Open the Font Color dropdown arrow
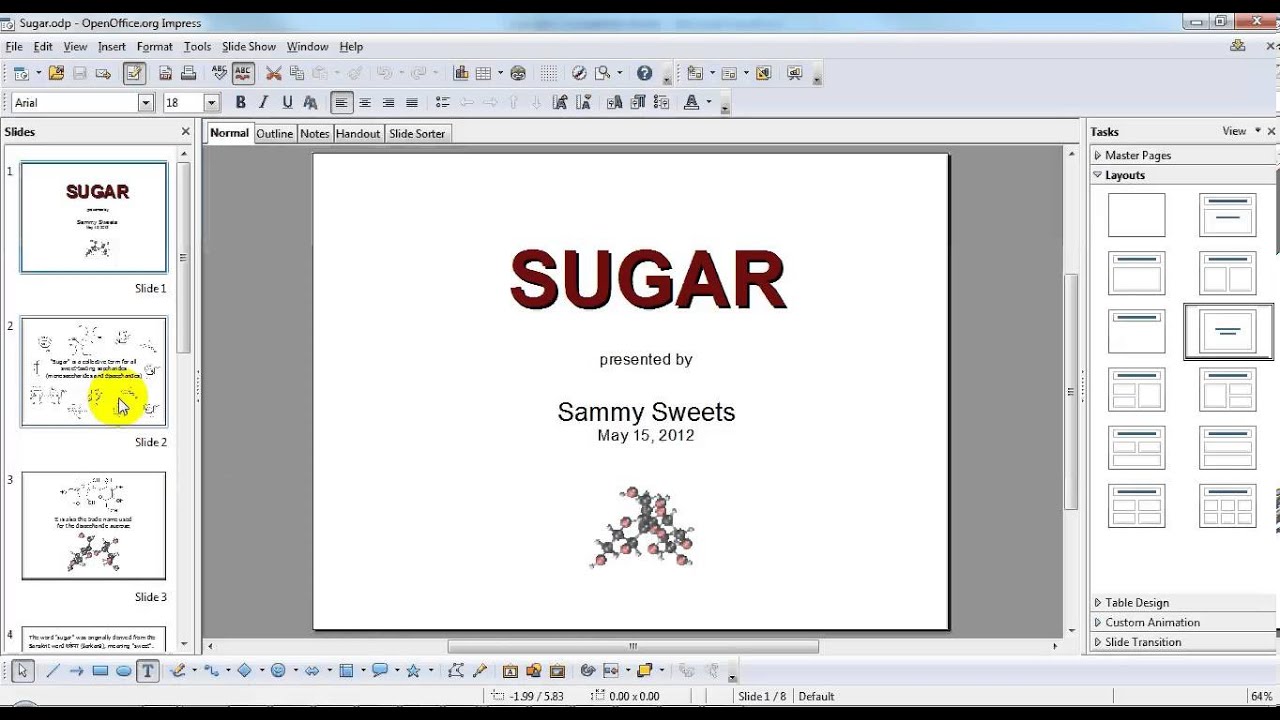Viewport: 1280px width, 720px height. click(x=709, y=102)
